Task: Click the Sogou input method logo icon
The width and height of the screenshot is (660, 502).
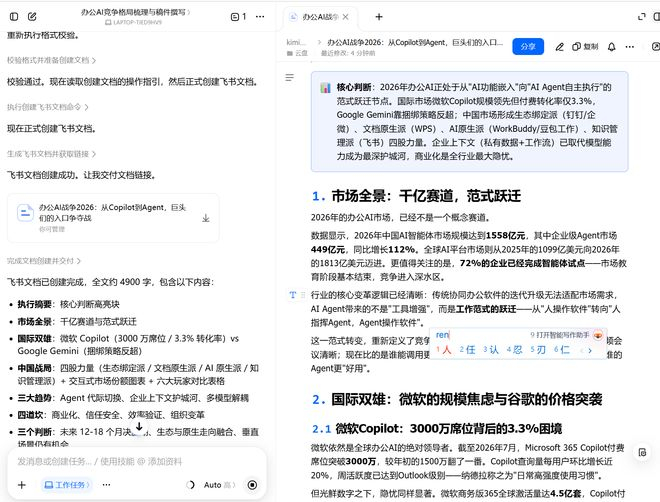Action: coord(598,335)
